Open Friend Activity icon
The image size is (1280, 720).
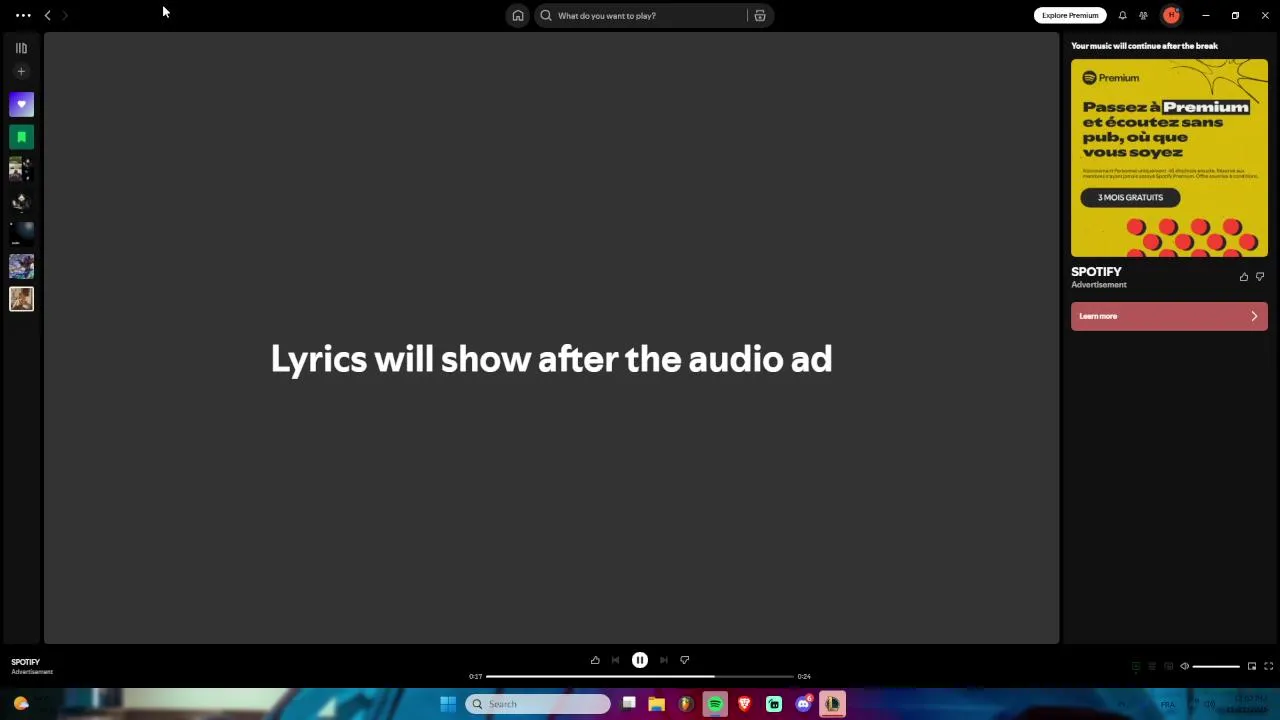1143,15
